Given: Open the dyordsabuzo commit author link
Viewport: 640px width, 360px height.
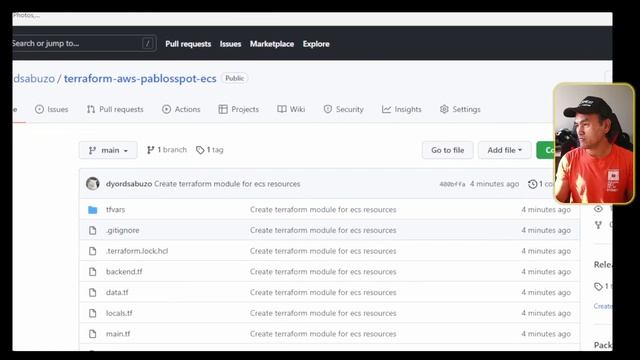Looking at the screenshot, I should (129, 184).
